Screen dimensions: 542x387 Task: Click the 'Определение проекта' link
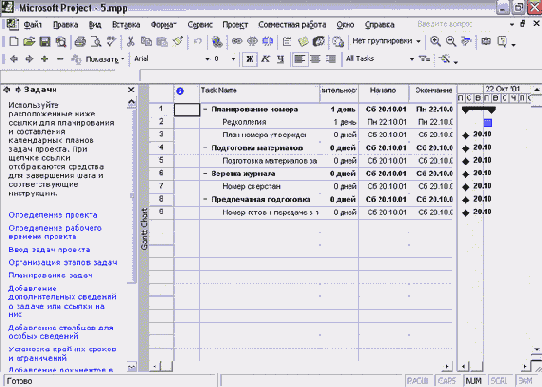point(53,215)
